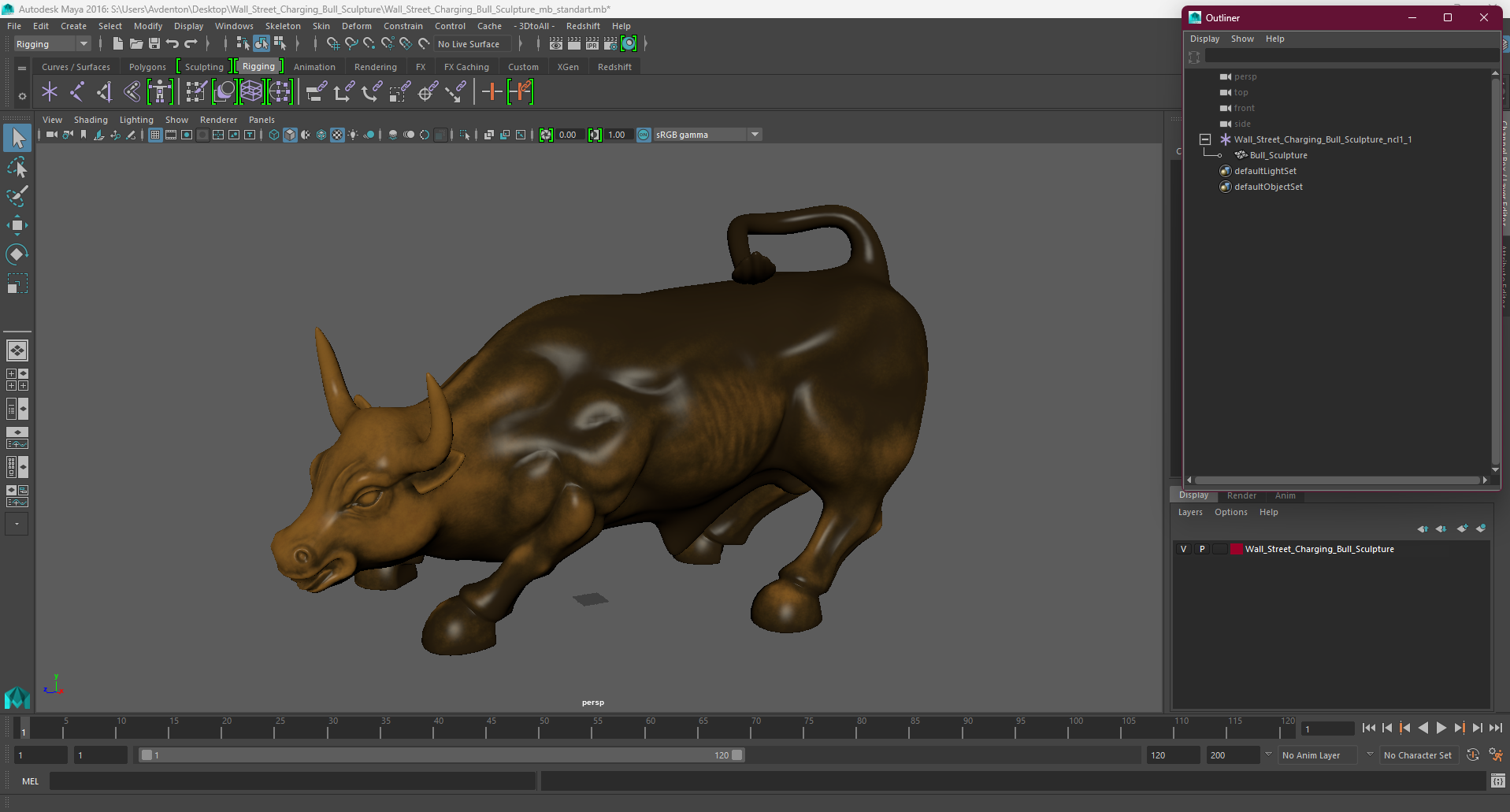Viewport: 1510px width, 812px height.
Task: Open the shelf options gear menu
Action: click(22, 96)
